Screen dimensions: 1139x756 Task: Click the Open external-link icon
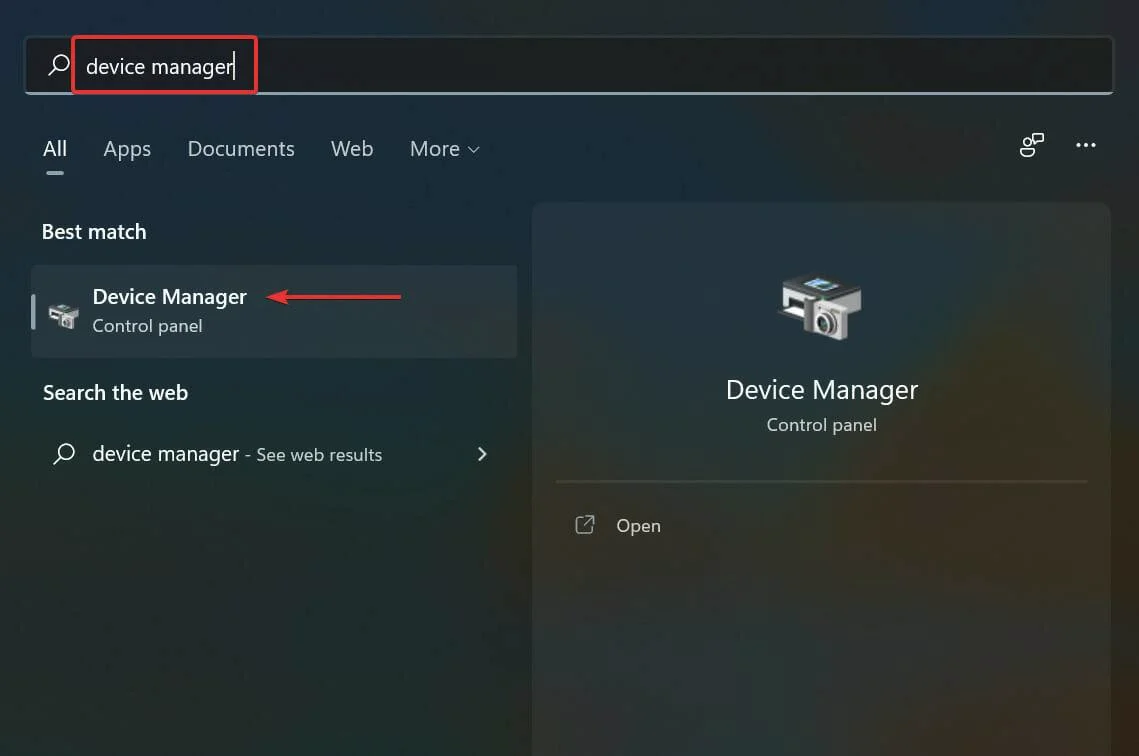585,525
